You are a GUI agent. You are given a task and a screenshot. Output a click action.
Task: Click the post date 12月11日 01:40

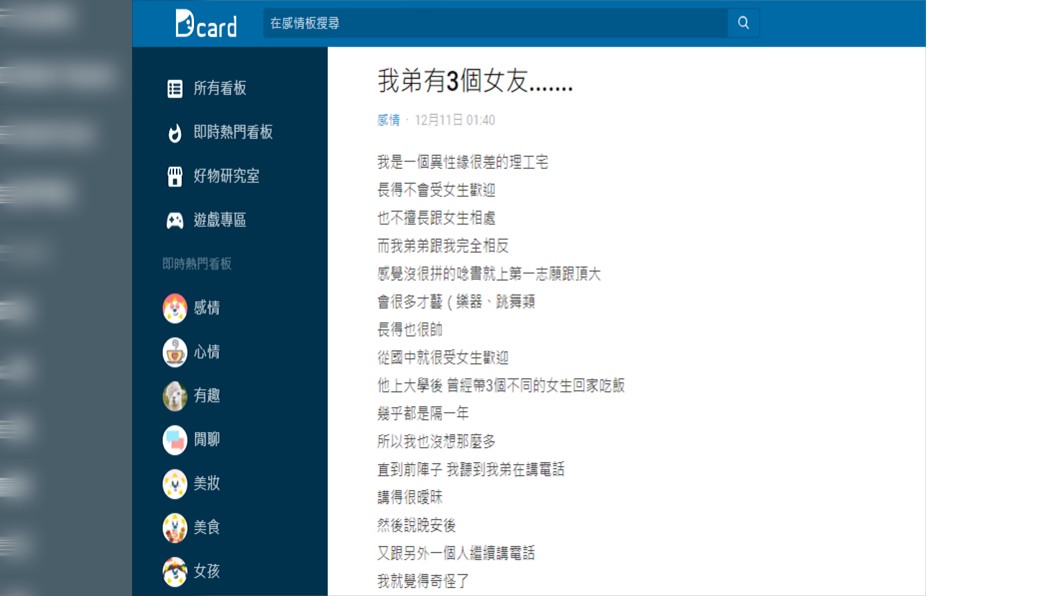[x=454, y=120]
